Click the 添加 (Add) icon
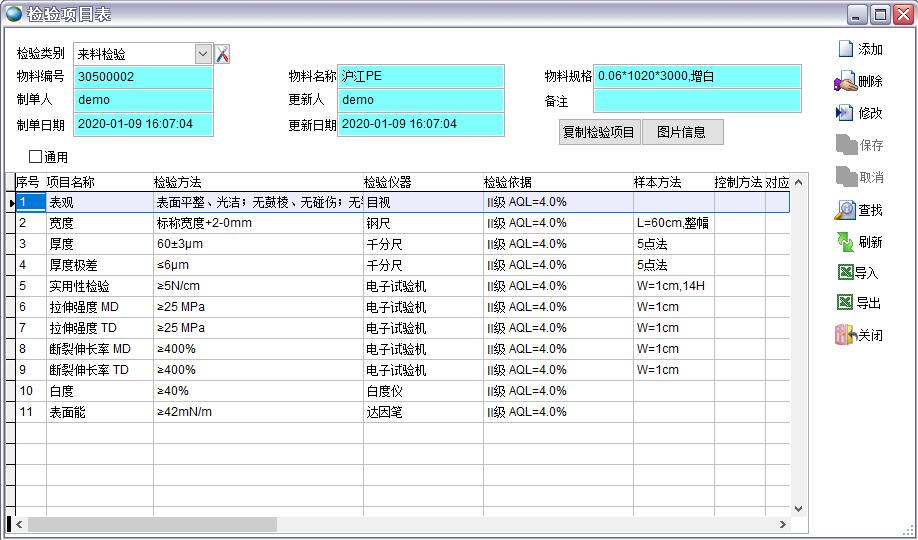Viewport: 918px width, 540px height. coord(845,49)
